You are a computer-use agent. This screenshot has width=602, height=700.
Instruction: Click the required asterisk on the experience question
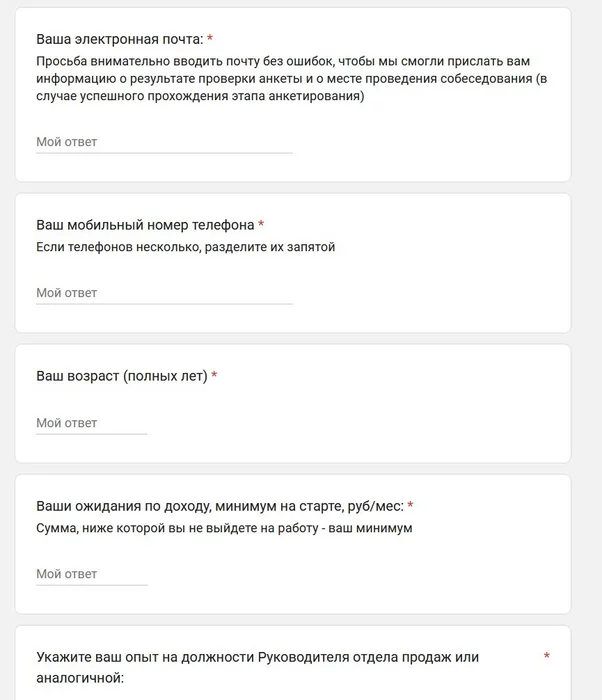[x=546, y=657]
